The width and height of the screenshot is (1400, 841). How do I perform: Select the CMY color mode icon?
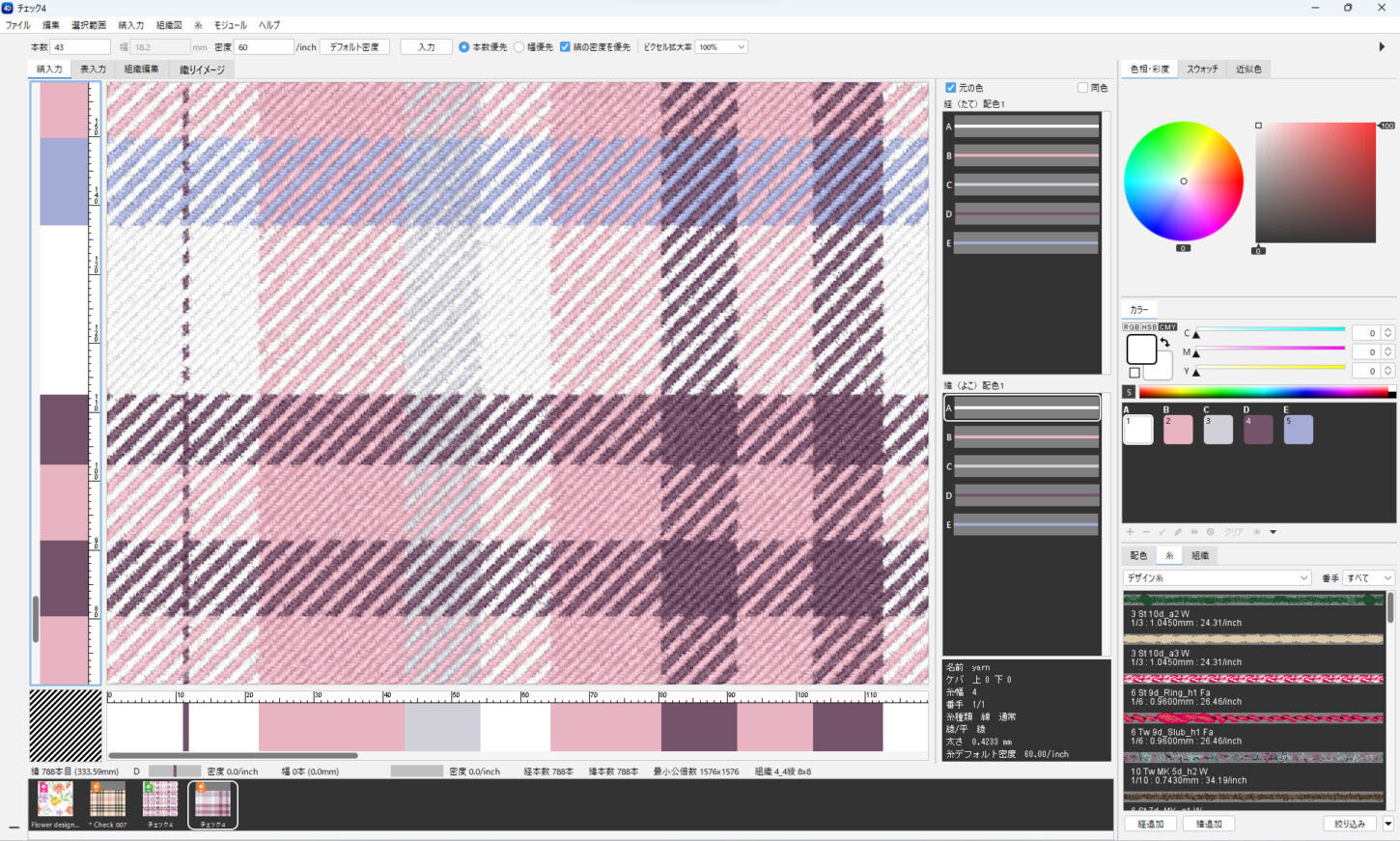pos(1168,327)
